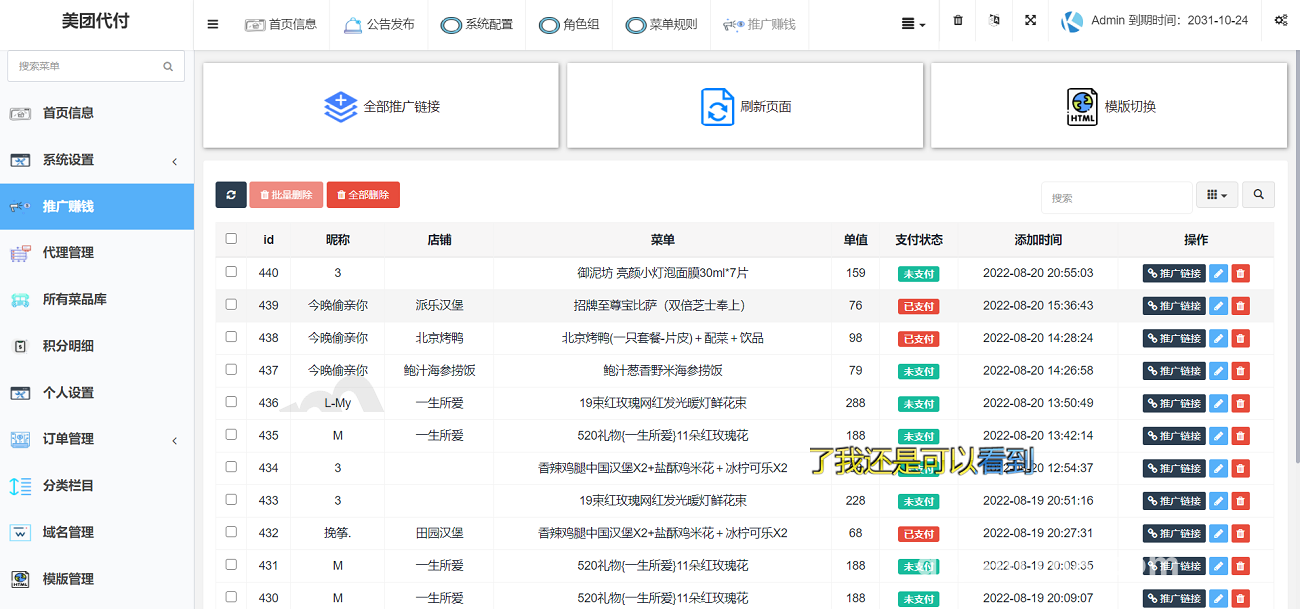Open 域名管理 in the sidebar
The height and width of the screenshot is (609, 1300).
pos(97,532)
